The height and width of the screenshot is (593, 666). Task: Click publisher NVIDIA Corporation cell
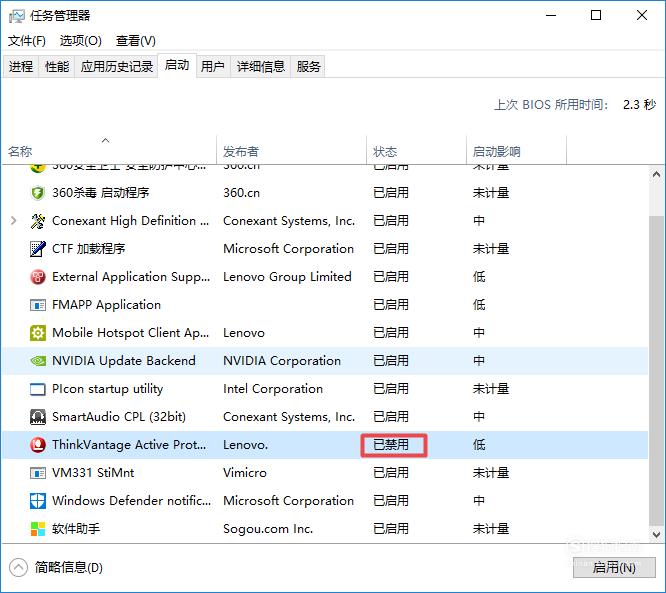click(x=282, y=361)
